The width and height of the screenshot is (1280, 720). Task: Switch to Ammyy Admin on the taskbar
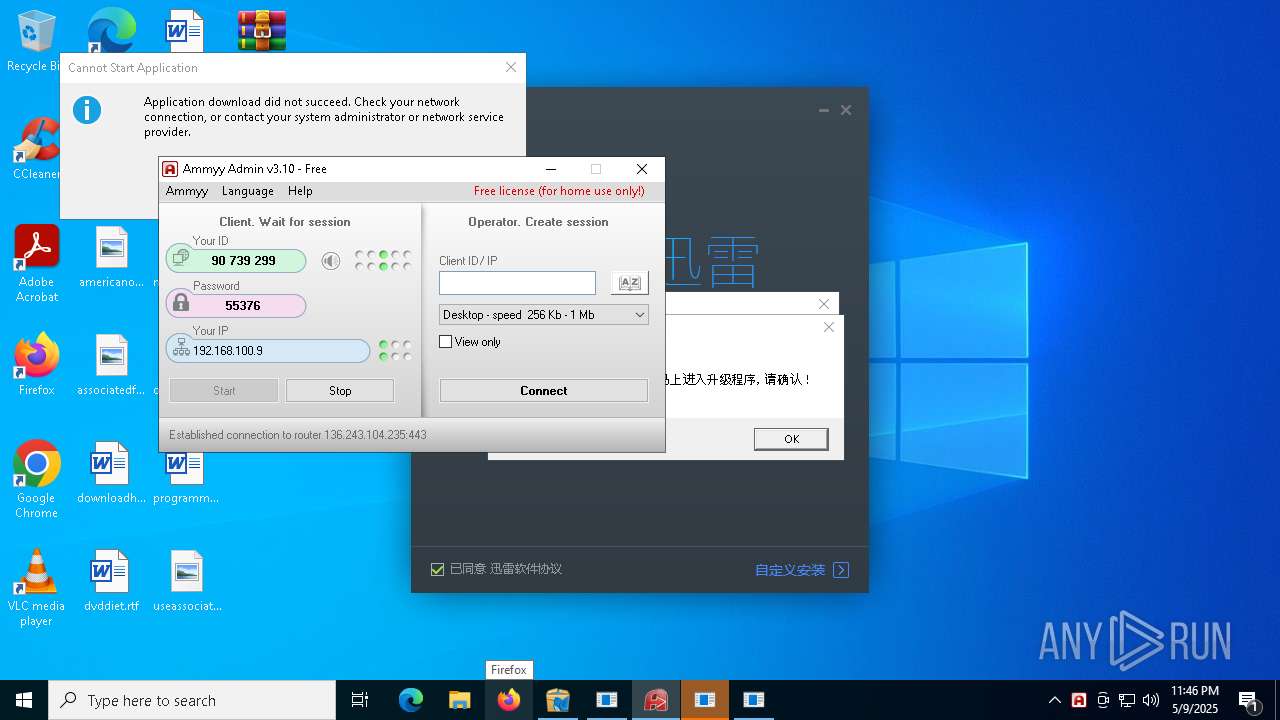click(656, 700)
